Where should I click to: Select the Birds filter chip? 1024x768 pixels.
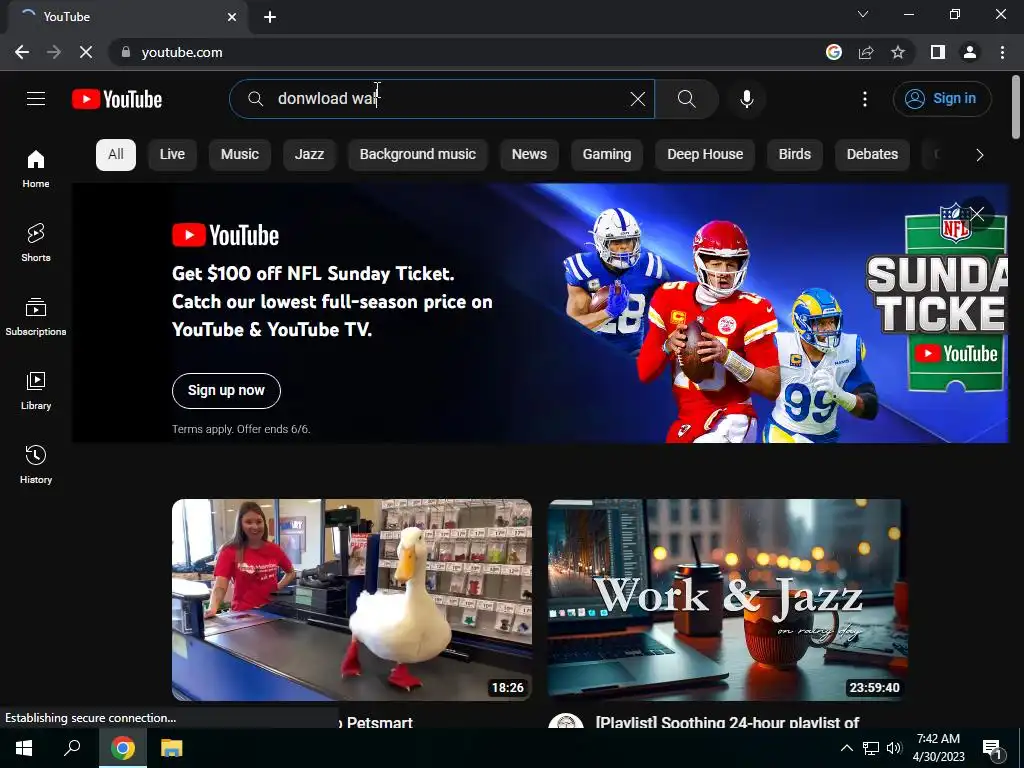click(x=795, y=155)
